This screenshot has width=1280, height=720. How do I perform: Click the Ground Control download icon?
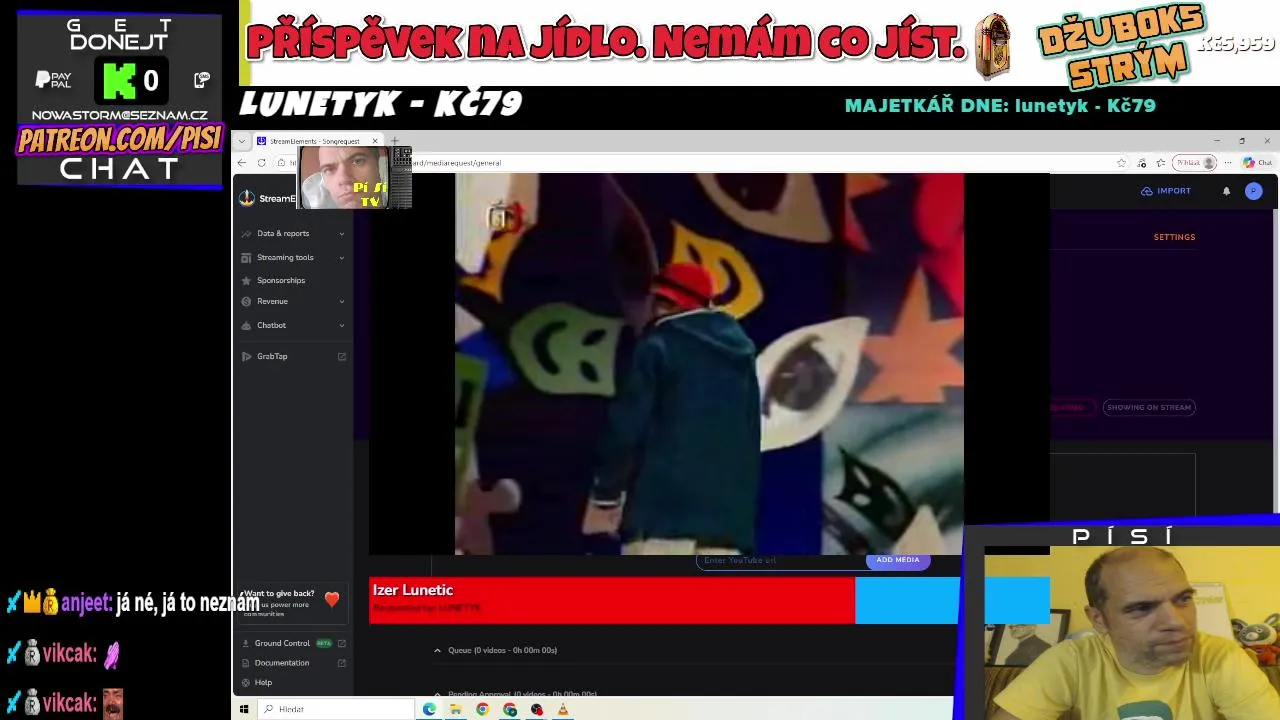pyautogui.click(x=246, y=644)
